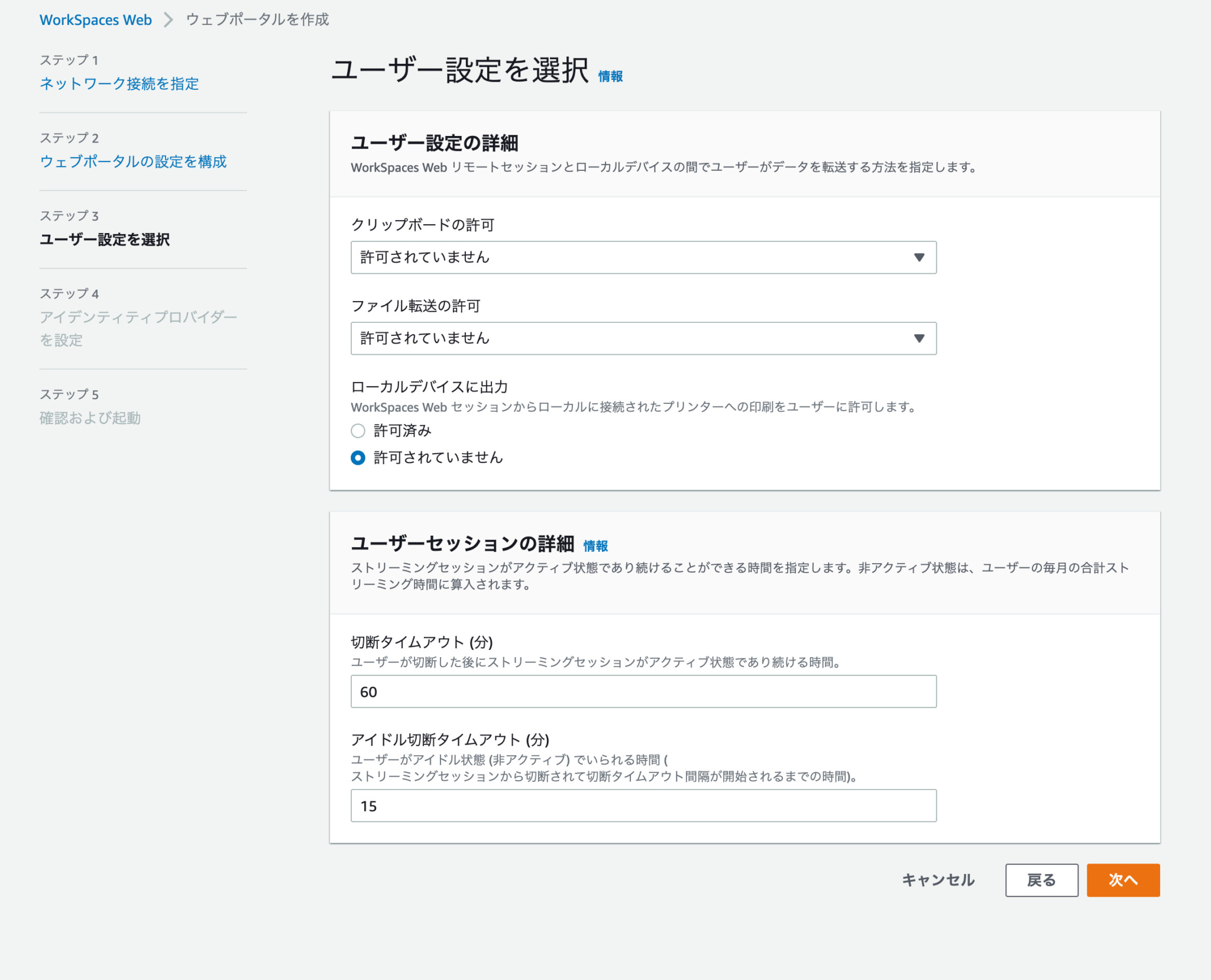Select 許可されていません radio button for local device
The image size is (1211, 980).
358,458
